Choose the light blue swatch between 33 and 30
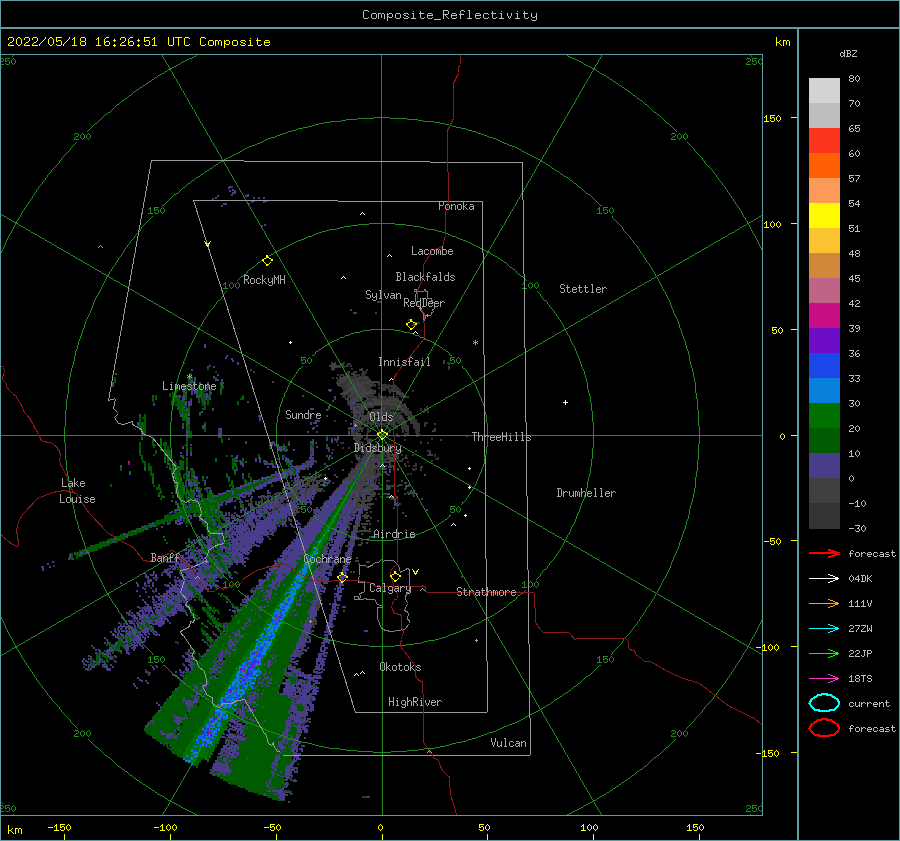This screenshot has height=841, width=900. 824,391
